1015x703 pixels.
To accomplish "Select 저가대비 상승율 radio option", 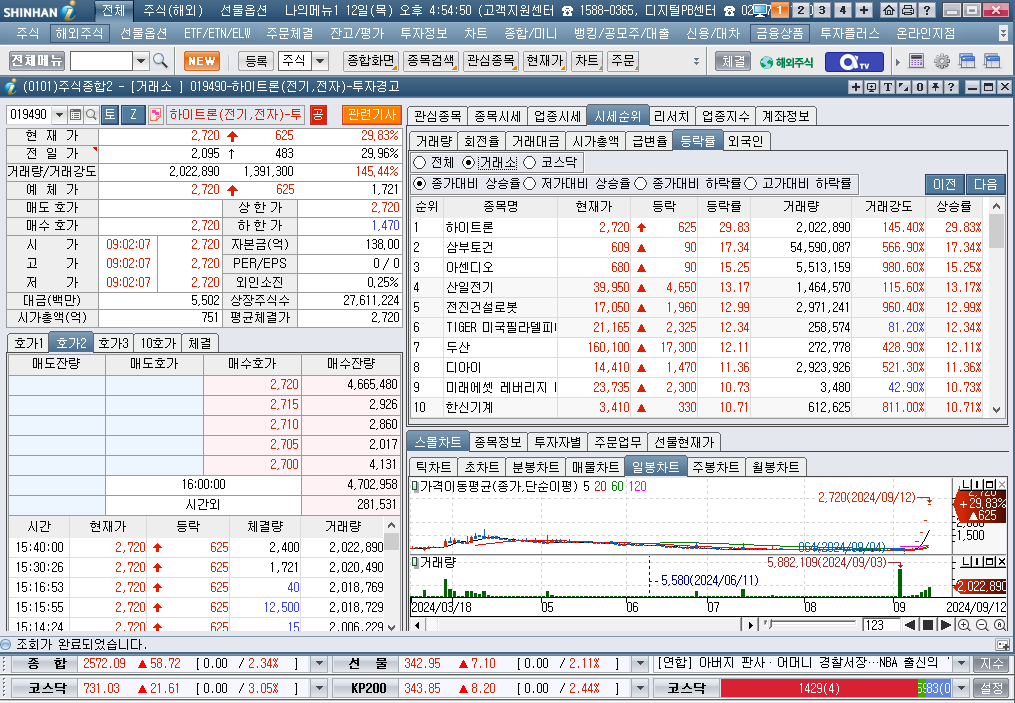I will pos(530,184).
